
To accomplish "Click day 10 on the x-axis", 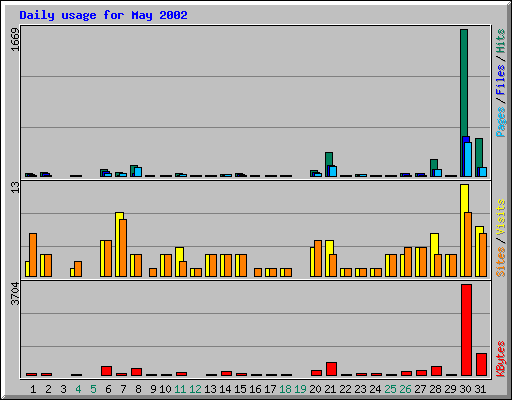I will click(165, 389).
